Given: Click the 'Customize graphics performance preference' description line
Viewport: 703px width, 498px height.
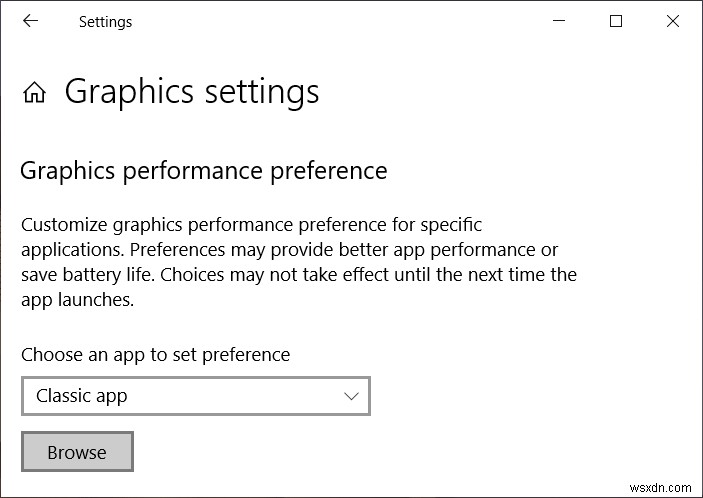Looking at the screenshot, I should [x=251, y=225].
